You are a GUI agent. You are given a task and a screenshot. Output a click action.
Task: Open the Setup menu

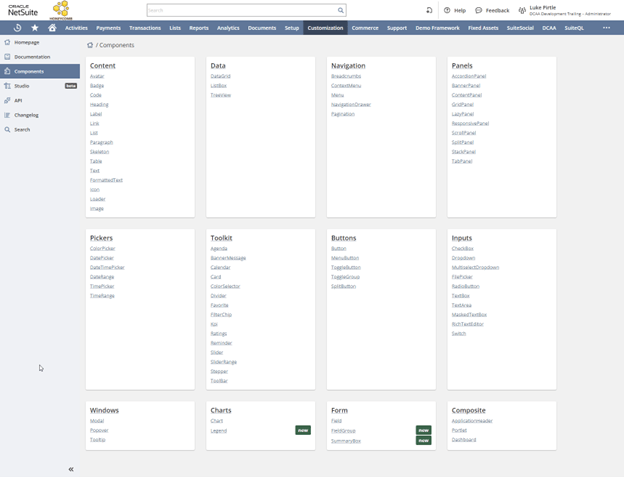click(291, 28)
